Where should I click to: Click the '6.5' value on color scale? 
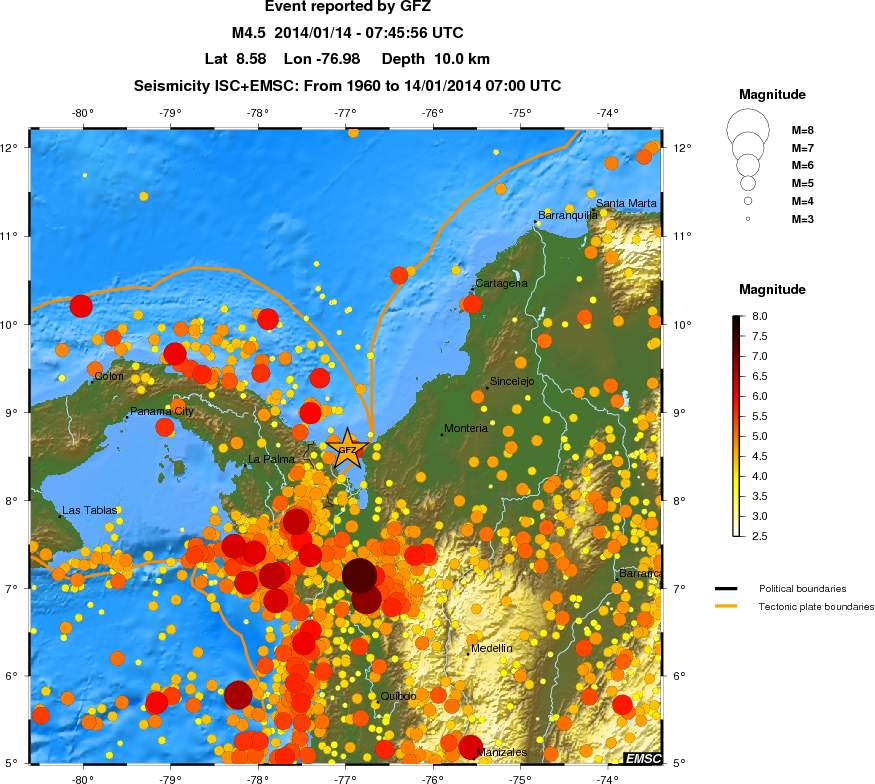759,376
